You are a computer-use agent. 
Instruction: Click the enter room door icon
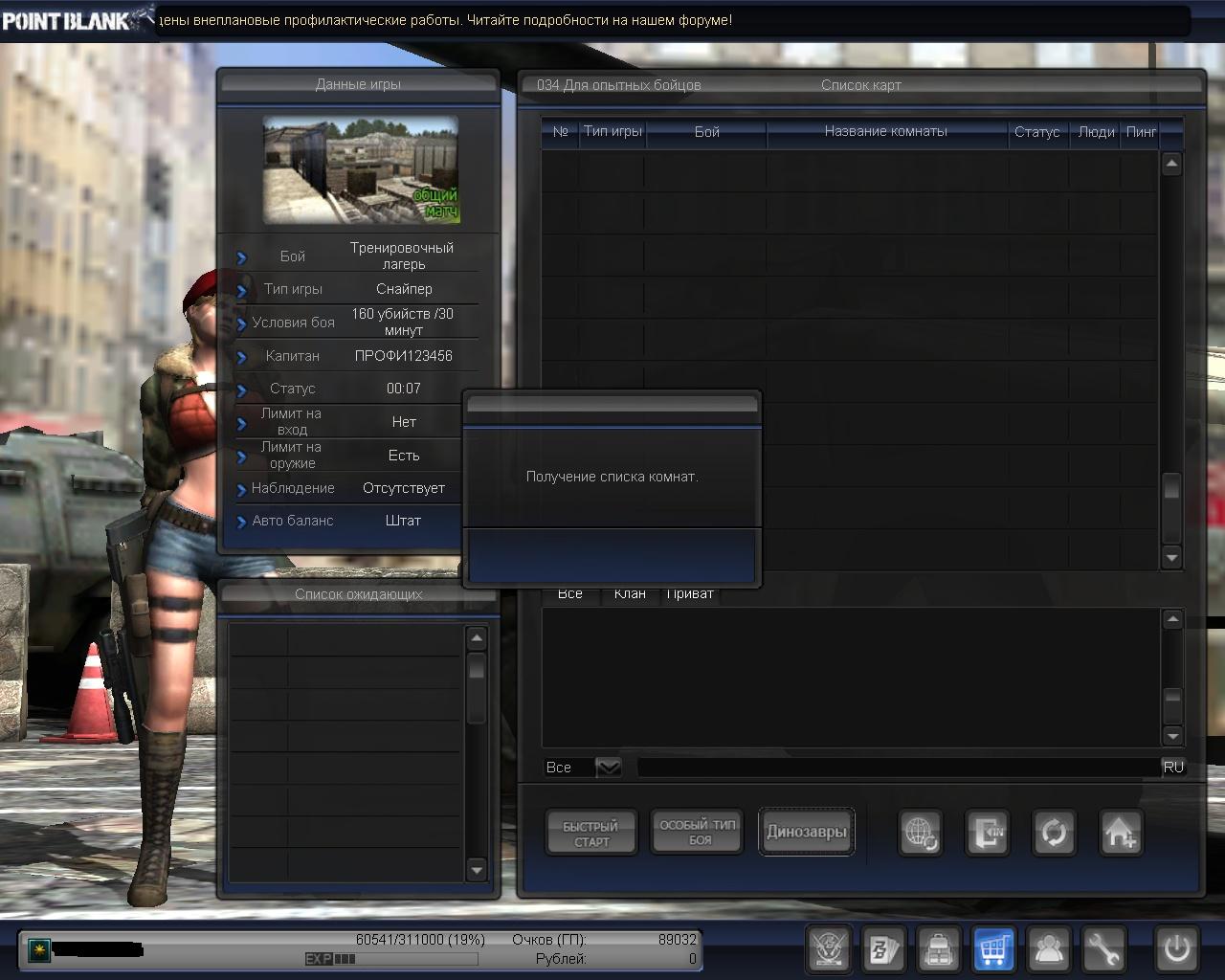click(x=987, y=833)
